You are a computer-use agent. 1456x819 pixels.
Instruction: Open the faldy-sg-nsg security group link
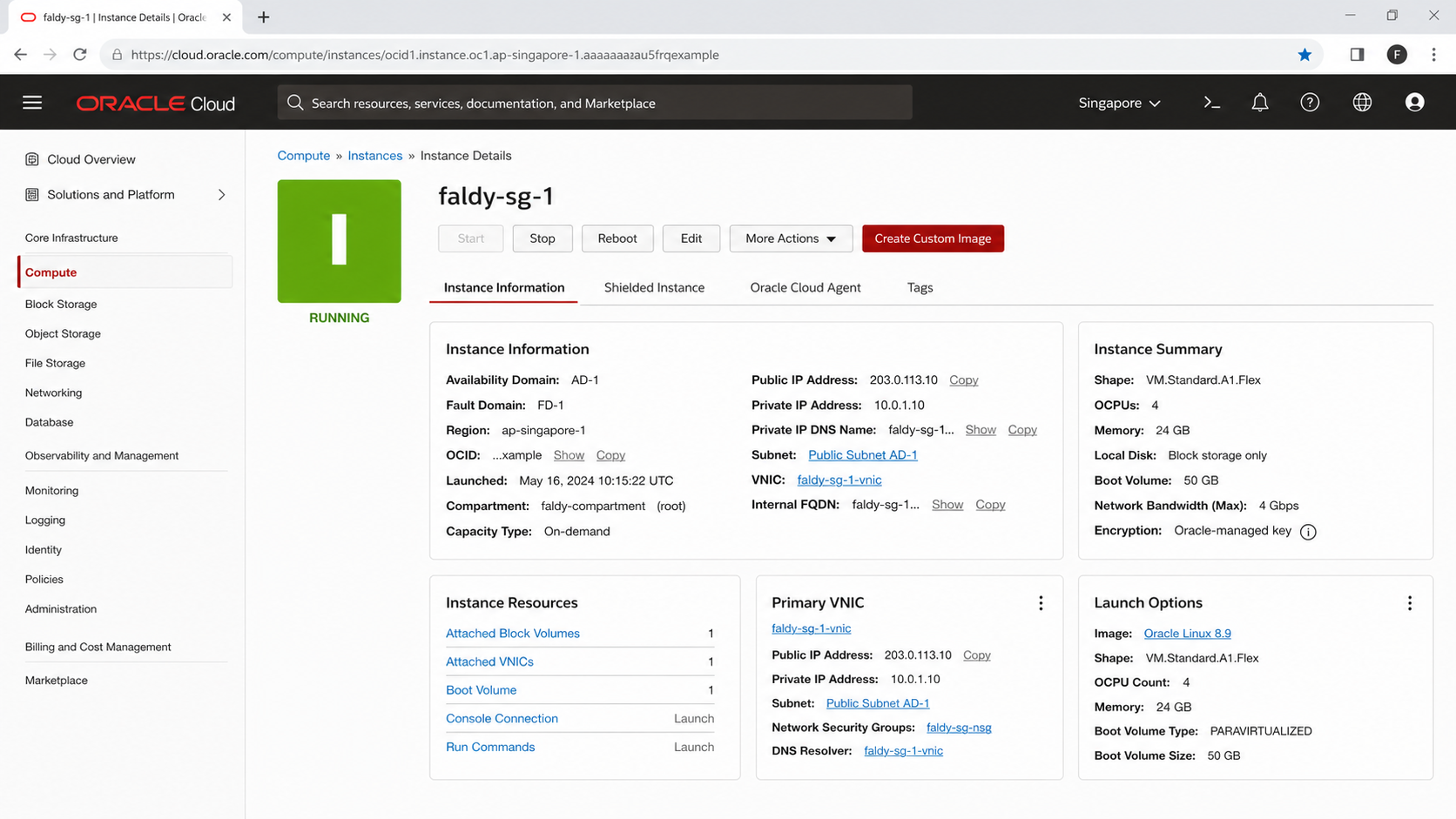959,728
